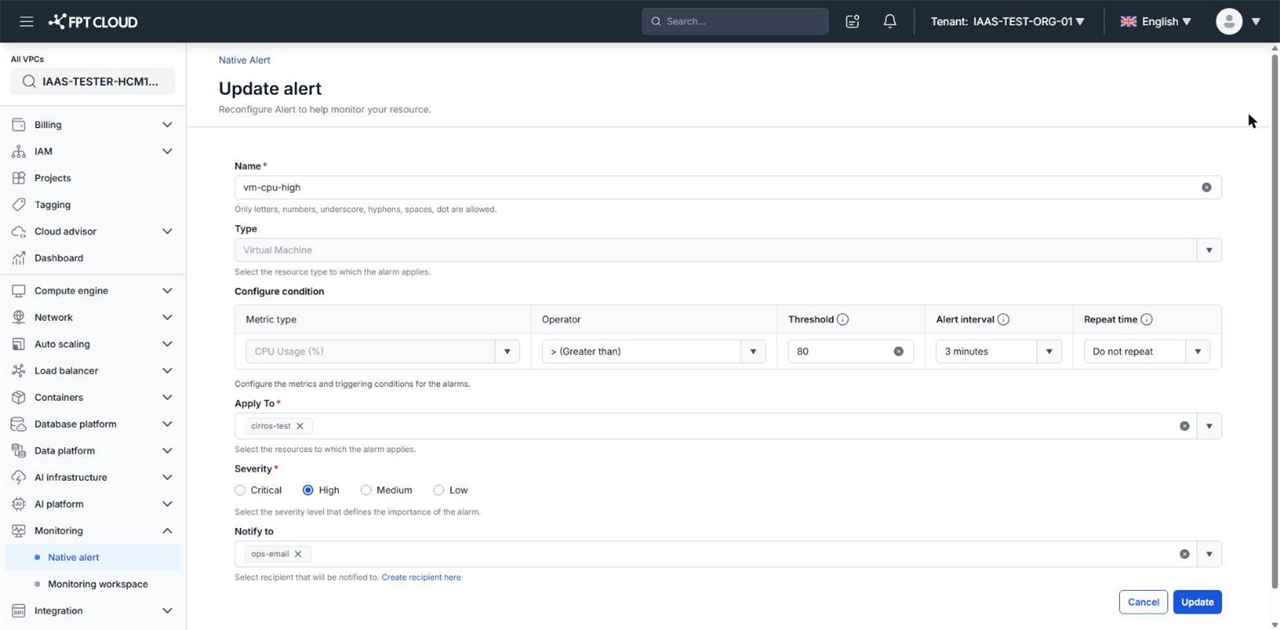Select Critical severity

pos(240,490)
